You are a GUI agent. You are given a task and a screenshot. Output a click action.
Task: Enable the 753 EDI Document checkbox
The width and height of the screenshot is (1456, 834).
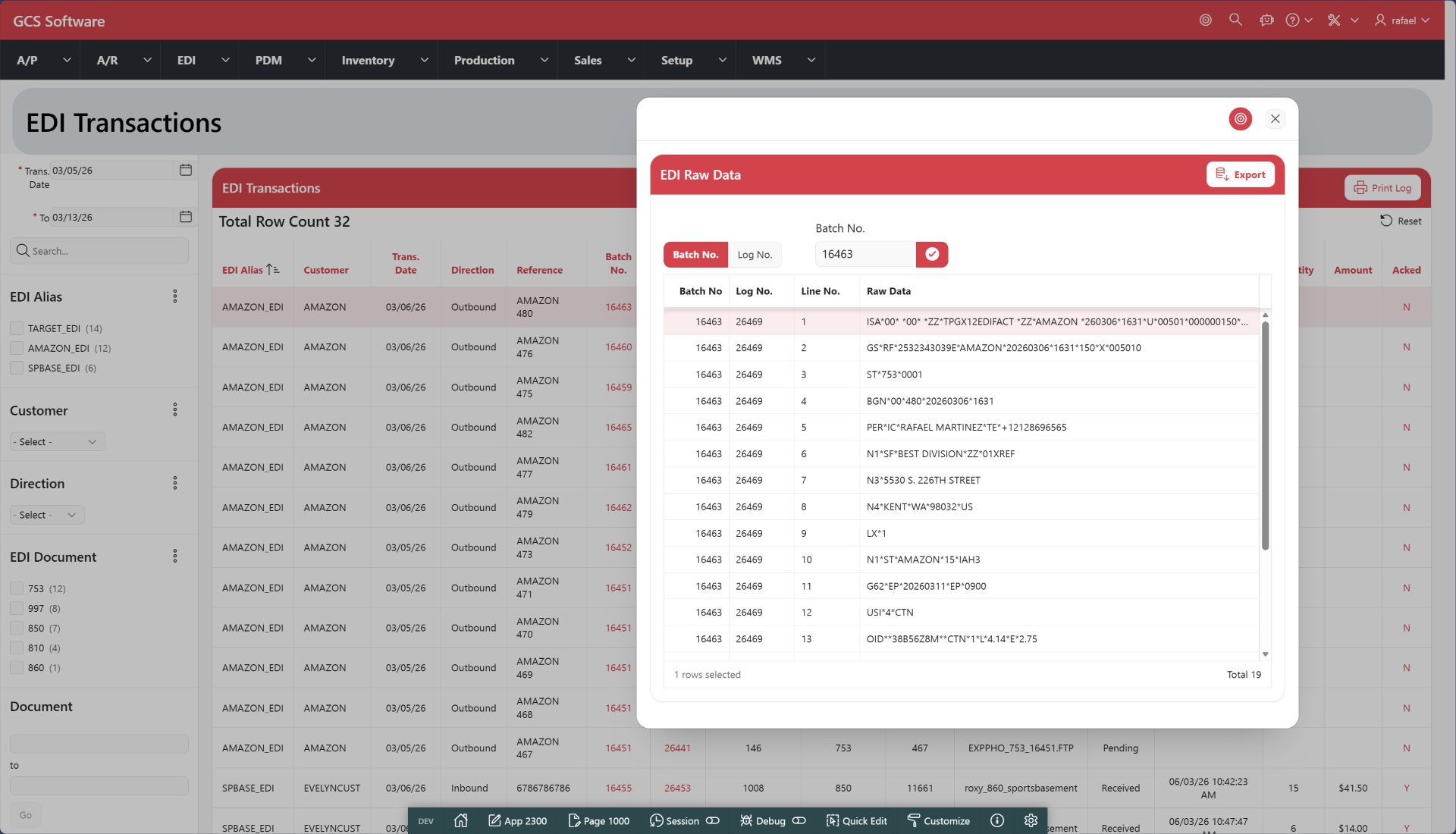click(x=17, y=588)
